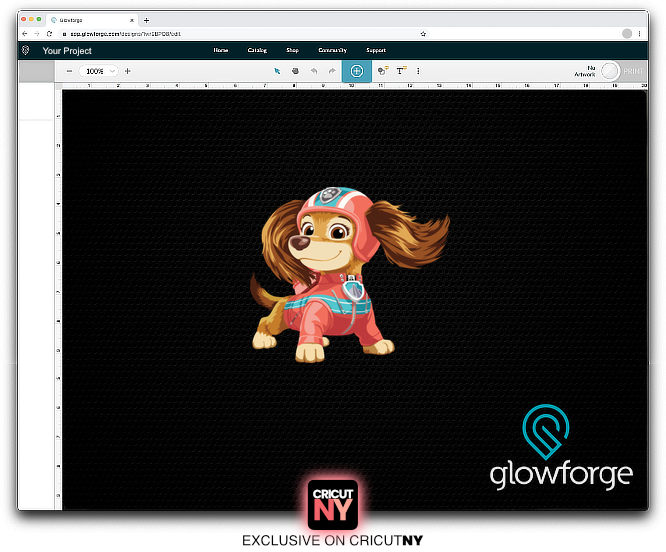The height and width of the screenshot is (552, 666).
Task: Reload the browser page
Action: (49, 34)
